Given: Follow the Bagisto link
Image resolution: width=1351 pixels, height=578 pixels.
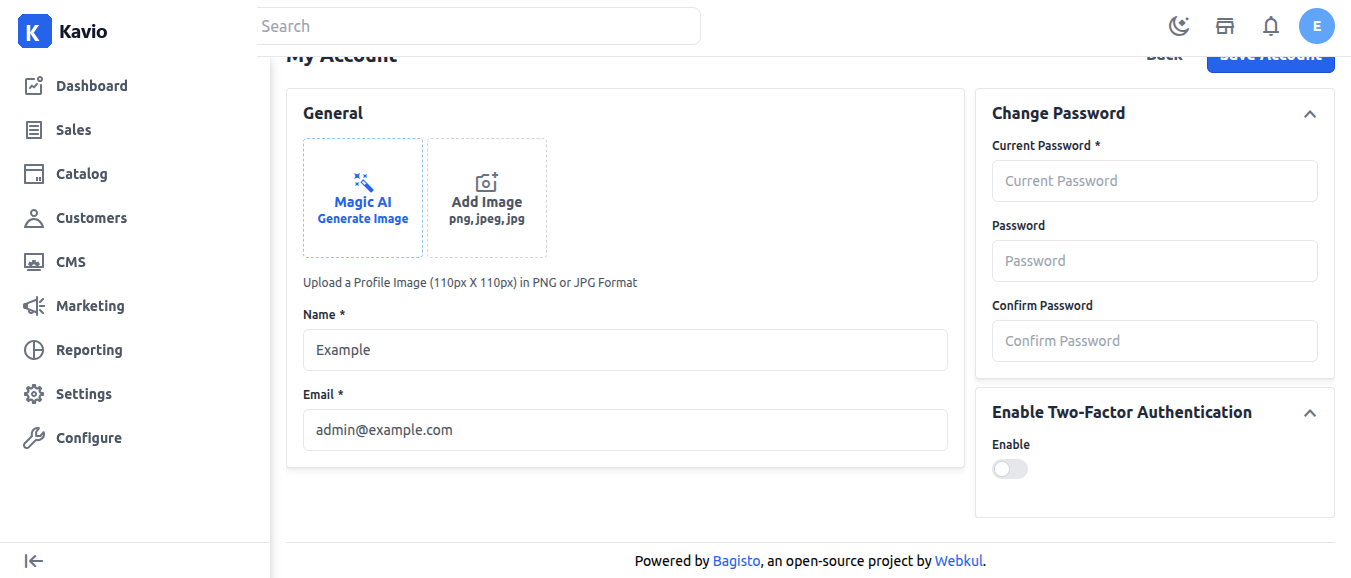Looking at the screenshot, I should coord(737,561).
